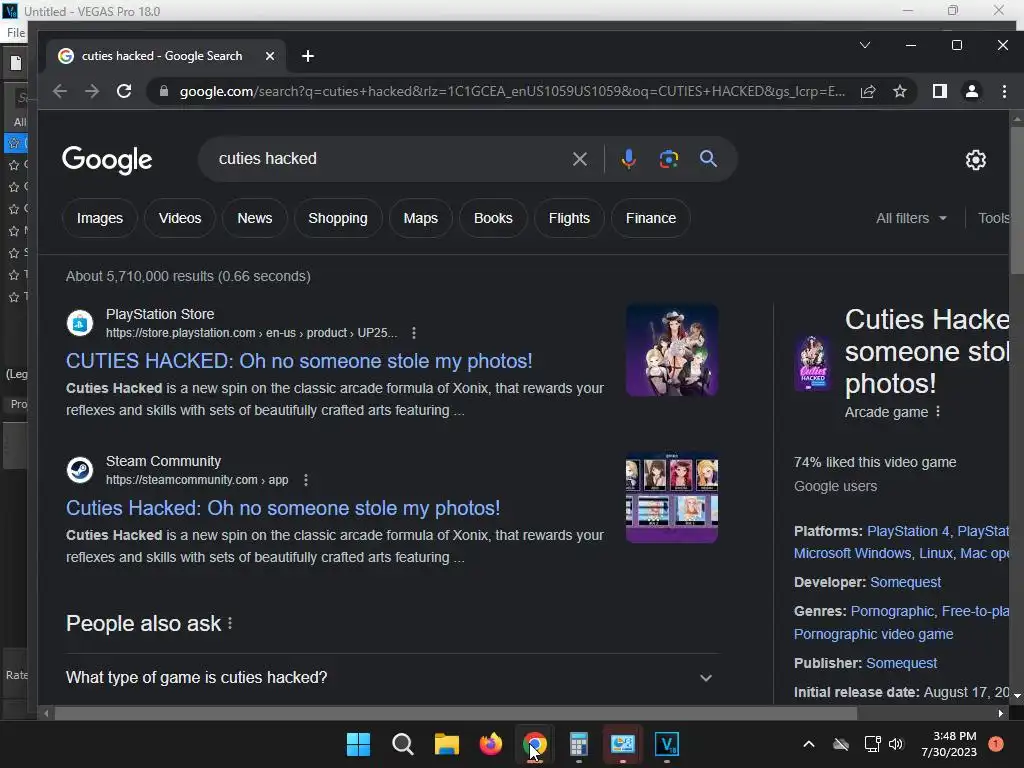Open Calculator from the taskbar
Screen dimensions: 1024x768
(x=579, y=744)
